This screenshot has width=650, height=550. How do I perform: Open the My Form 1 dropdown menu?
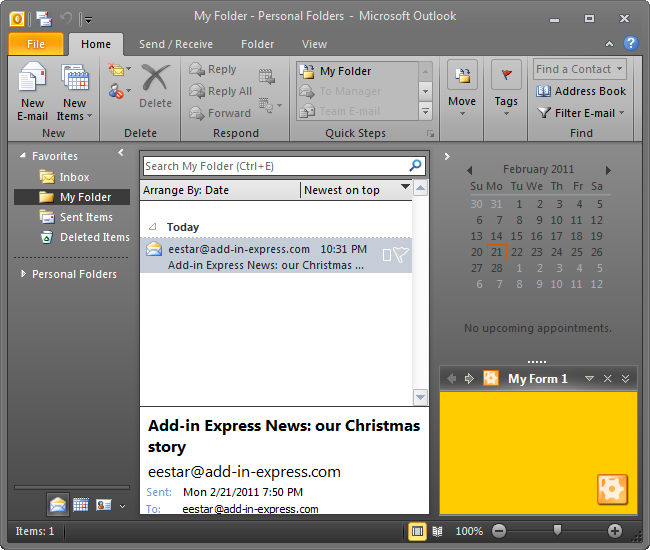pos(589,378)
